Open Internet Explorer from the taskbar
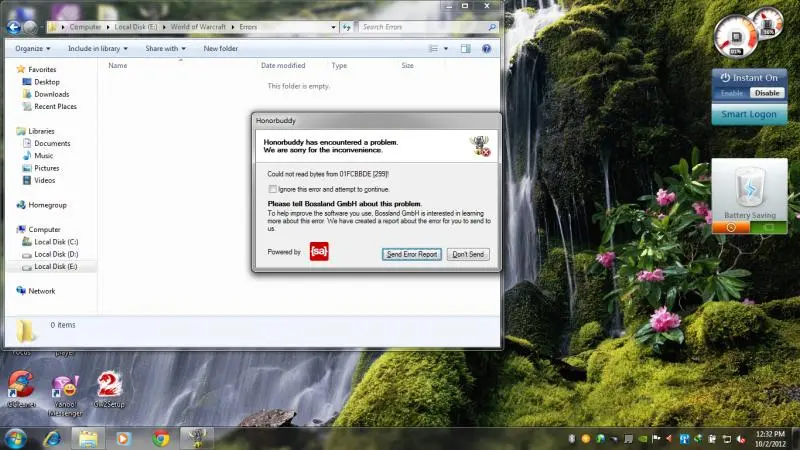Viewport: 800px width, 450px height. coord(50,438)
